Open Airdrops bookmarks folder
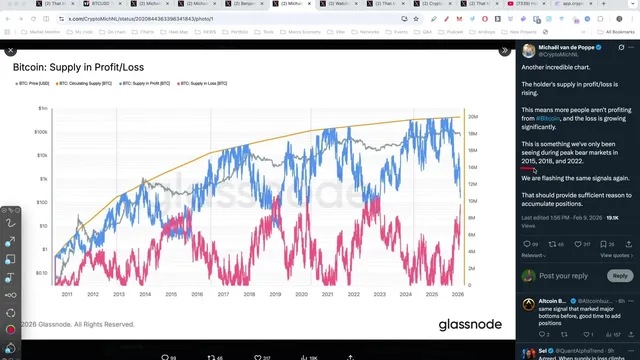 pyautogui.click(x=482, y=32)
